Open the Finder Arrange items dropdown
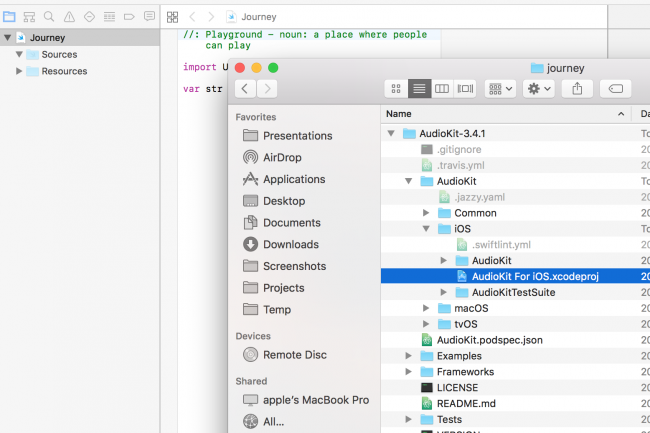 pos(499,89)
